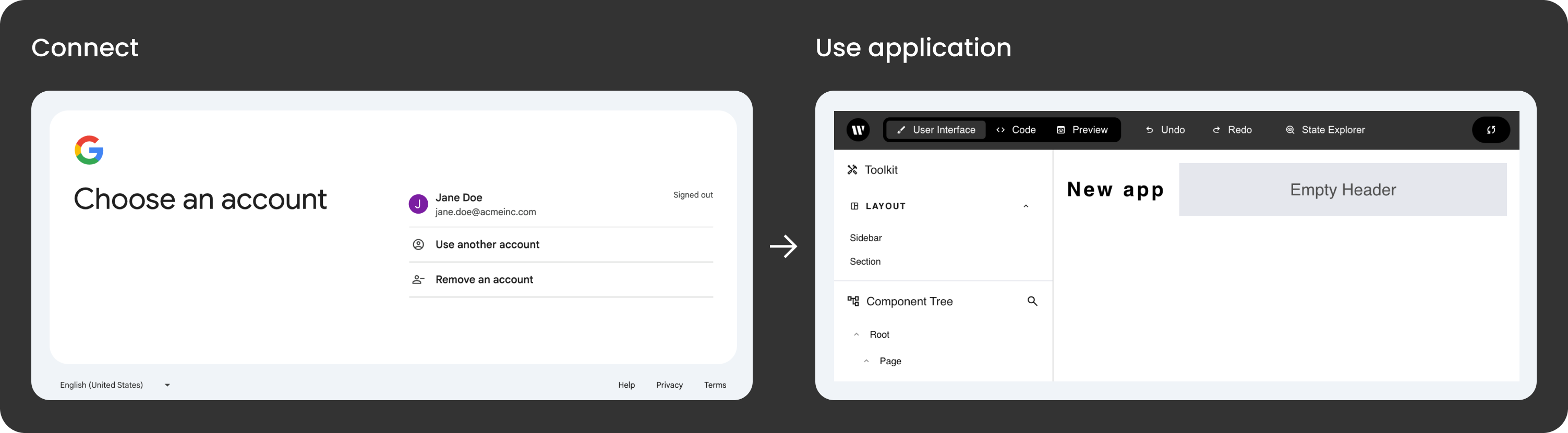Choose Use another account
Screen dimensions: 1568x433
[561, 244]
